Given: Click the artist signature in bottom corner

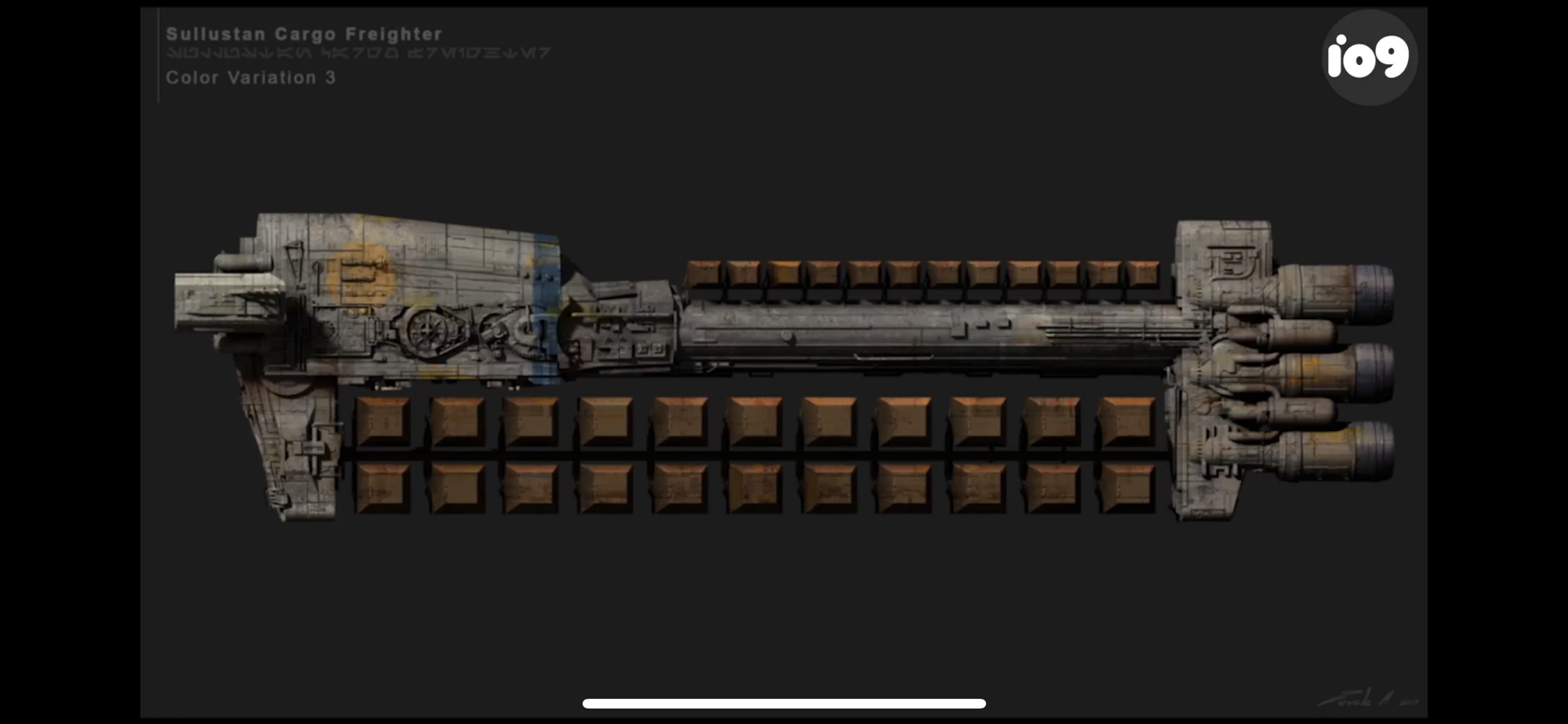Looking at the screenshot, I should coord(1367,700).
